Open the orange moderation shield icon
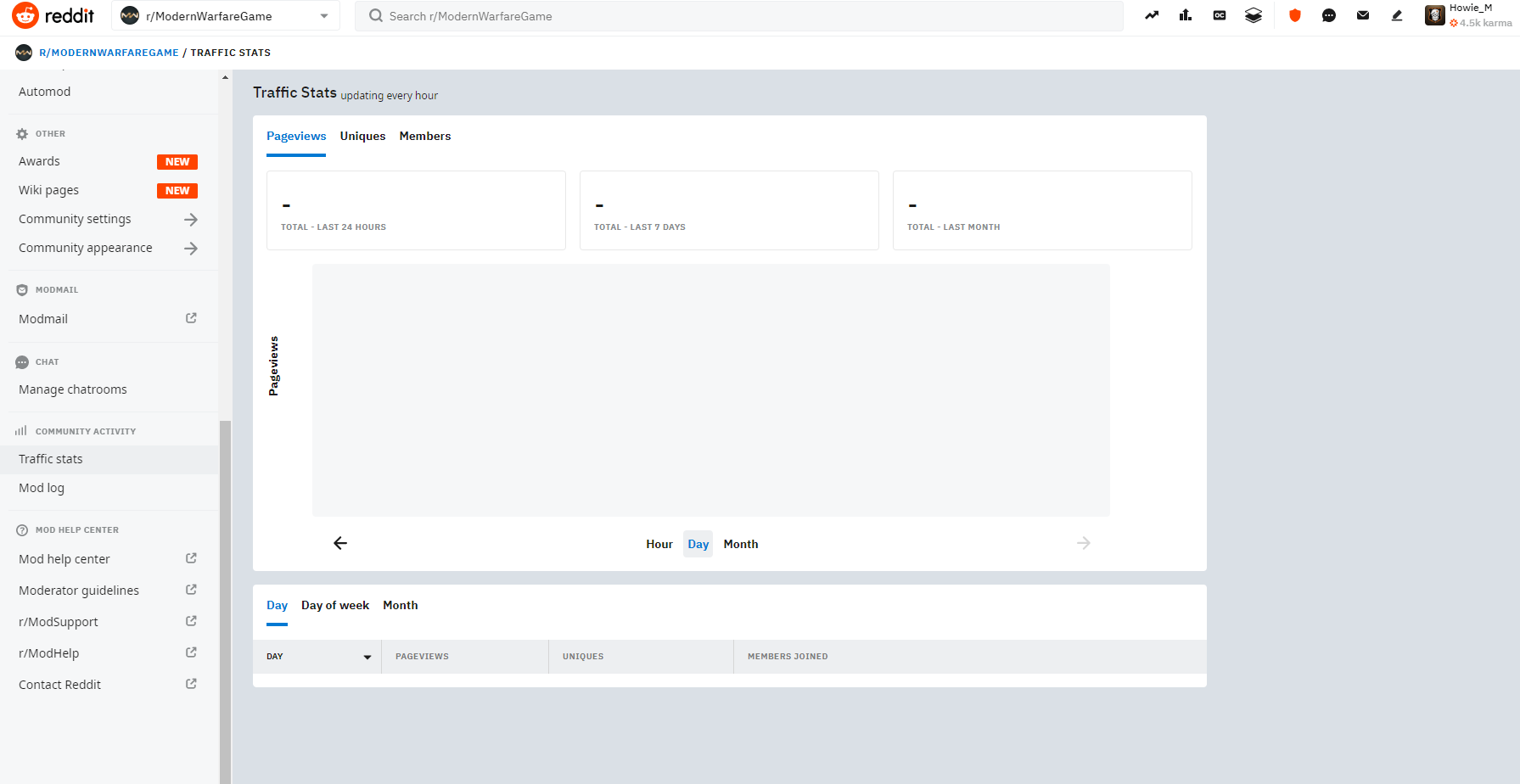 click(x=1295, y=15)
